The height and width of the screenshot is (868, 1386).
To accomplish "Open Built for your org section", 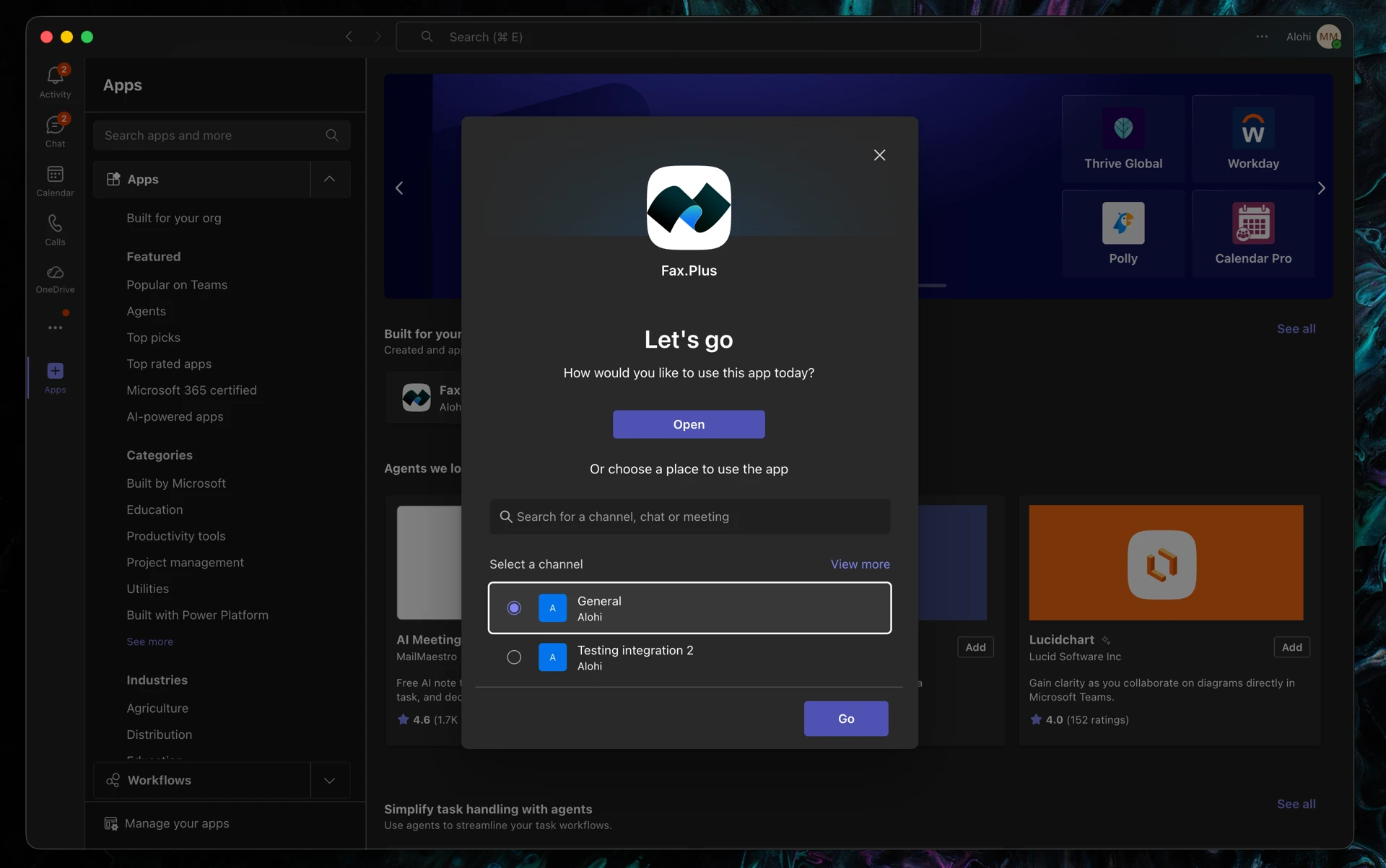I will [174, 218].
